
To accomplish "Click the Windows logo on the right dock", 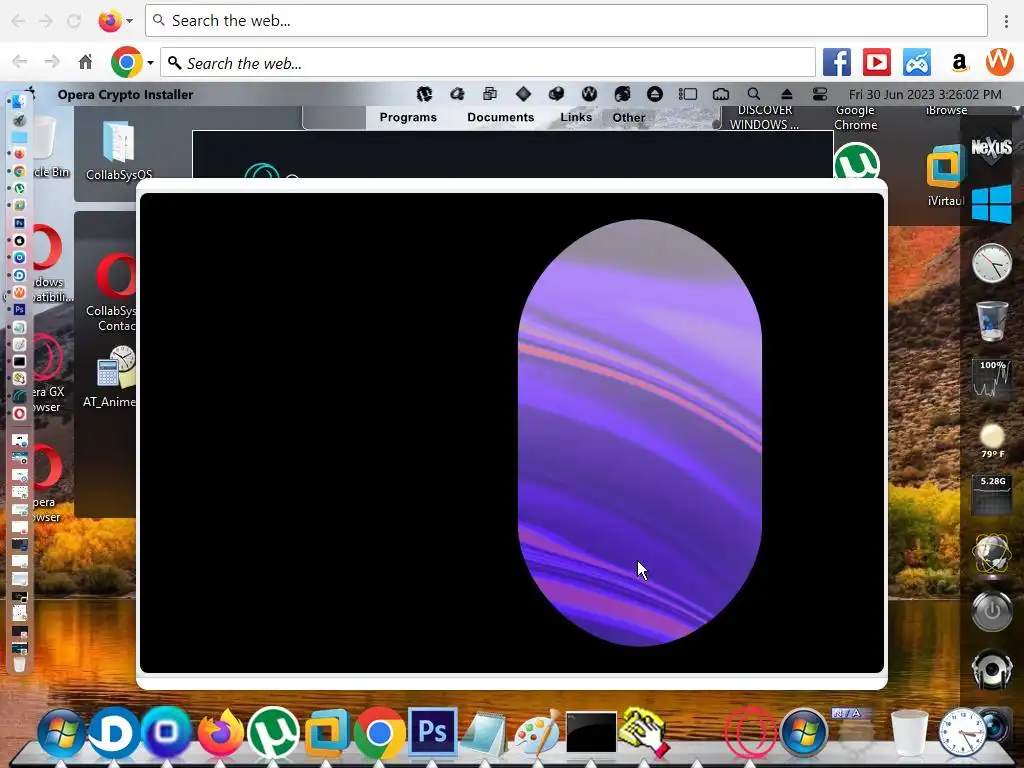I will (x=991, y=204).
